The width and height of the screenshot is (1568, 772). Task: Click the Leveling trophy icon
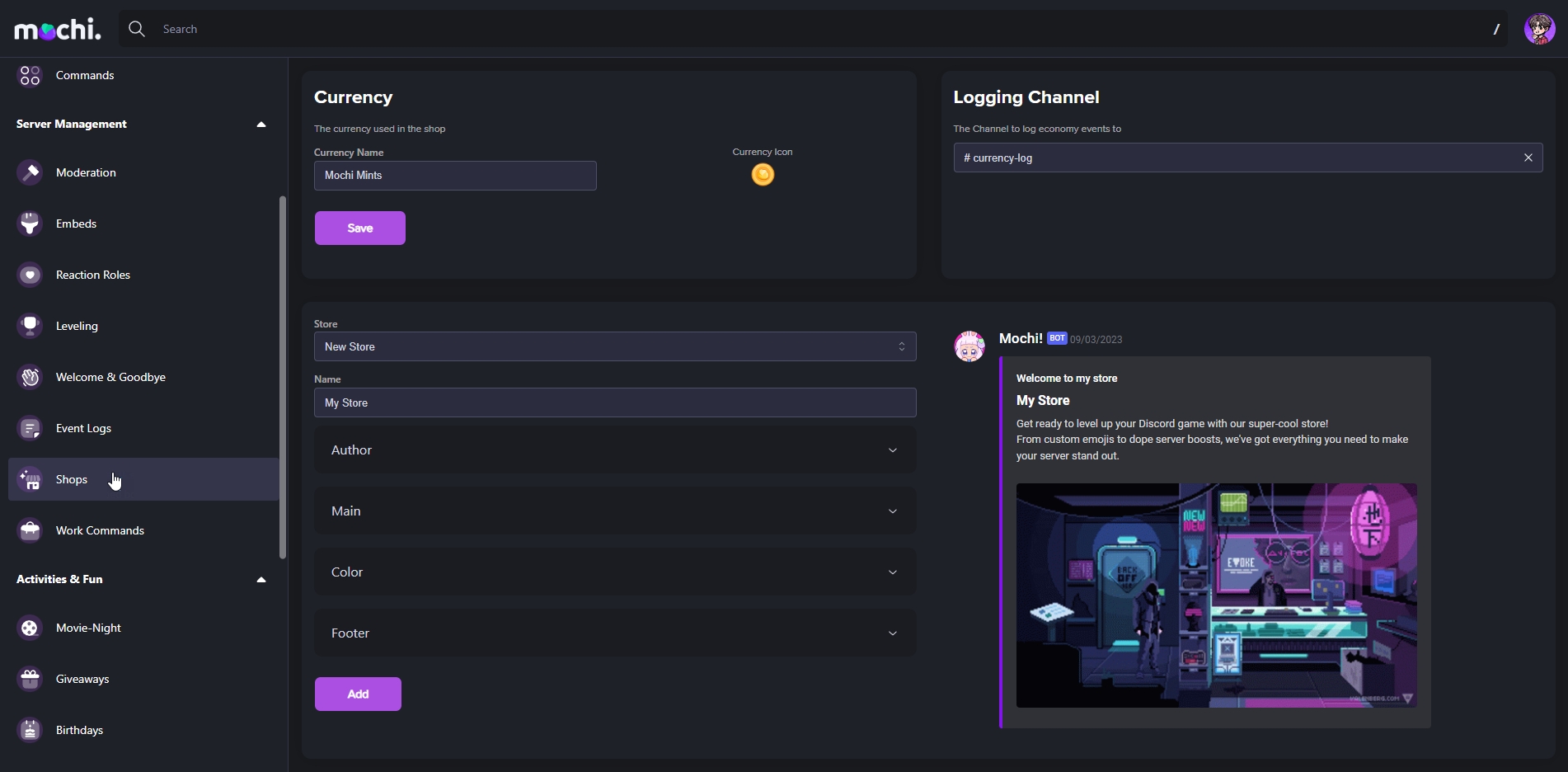(x=30, y=326)
